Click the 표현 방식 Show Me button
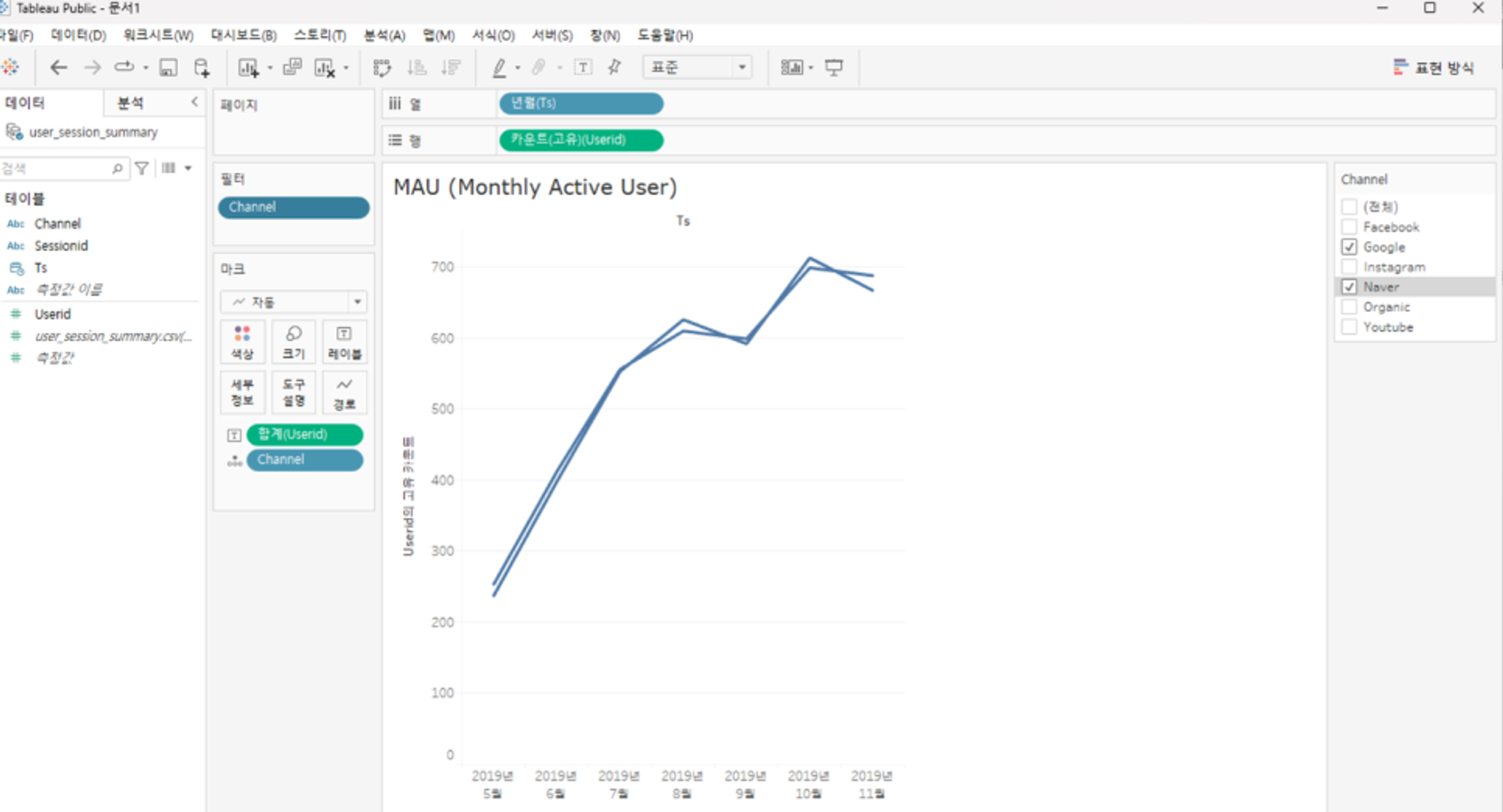Viewport: 1503px width, 812px height. click(1433, 68)
